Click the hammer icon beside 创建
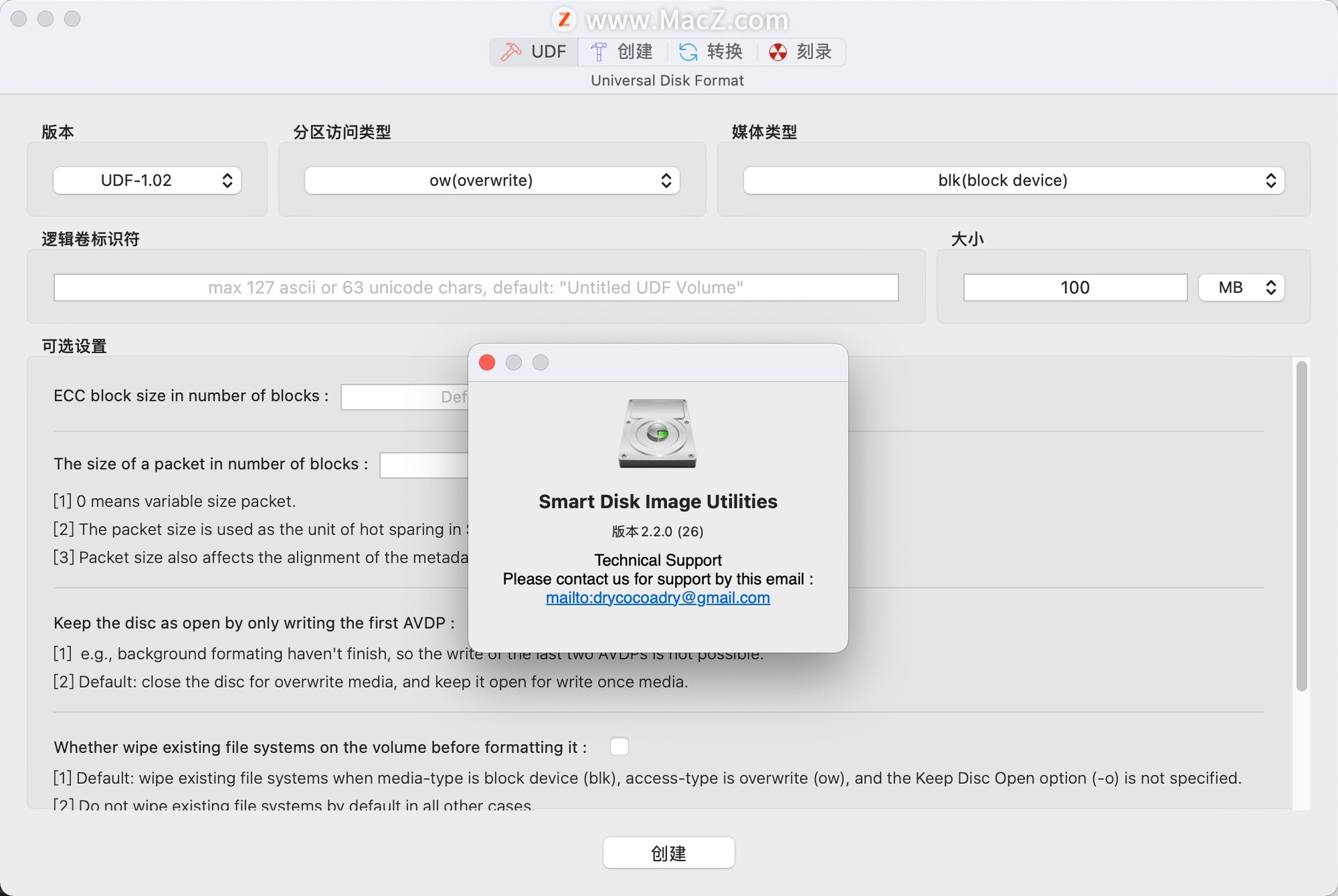This screenshot has width=1338, height=896. [599, 52]
